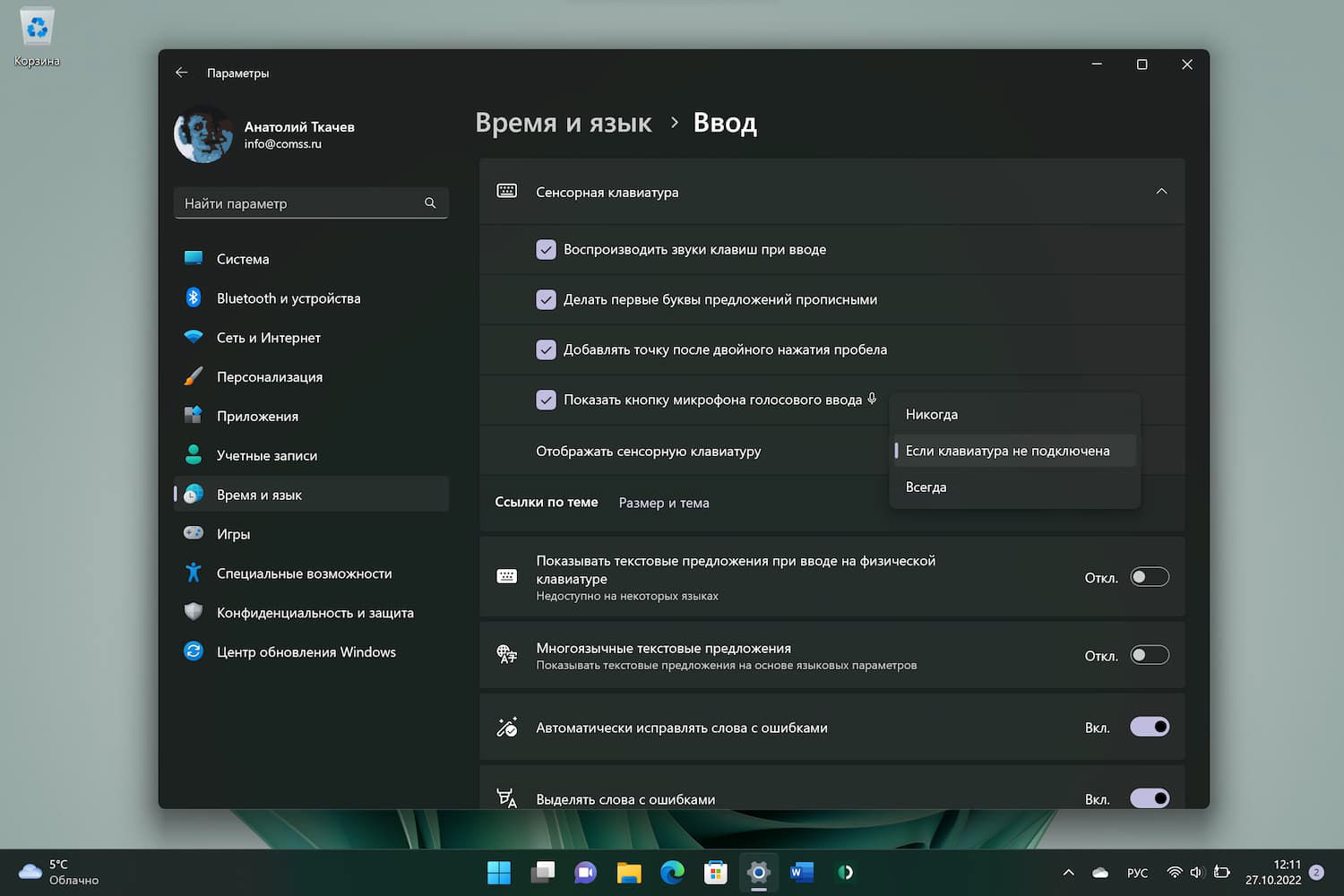The image size is (1344, 896).
Task: Click the back arrow in Settings
Action: (x=182, y=73)
